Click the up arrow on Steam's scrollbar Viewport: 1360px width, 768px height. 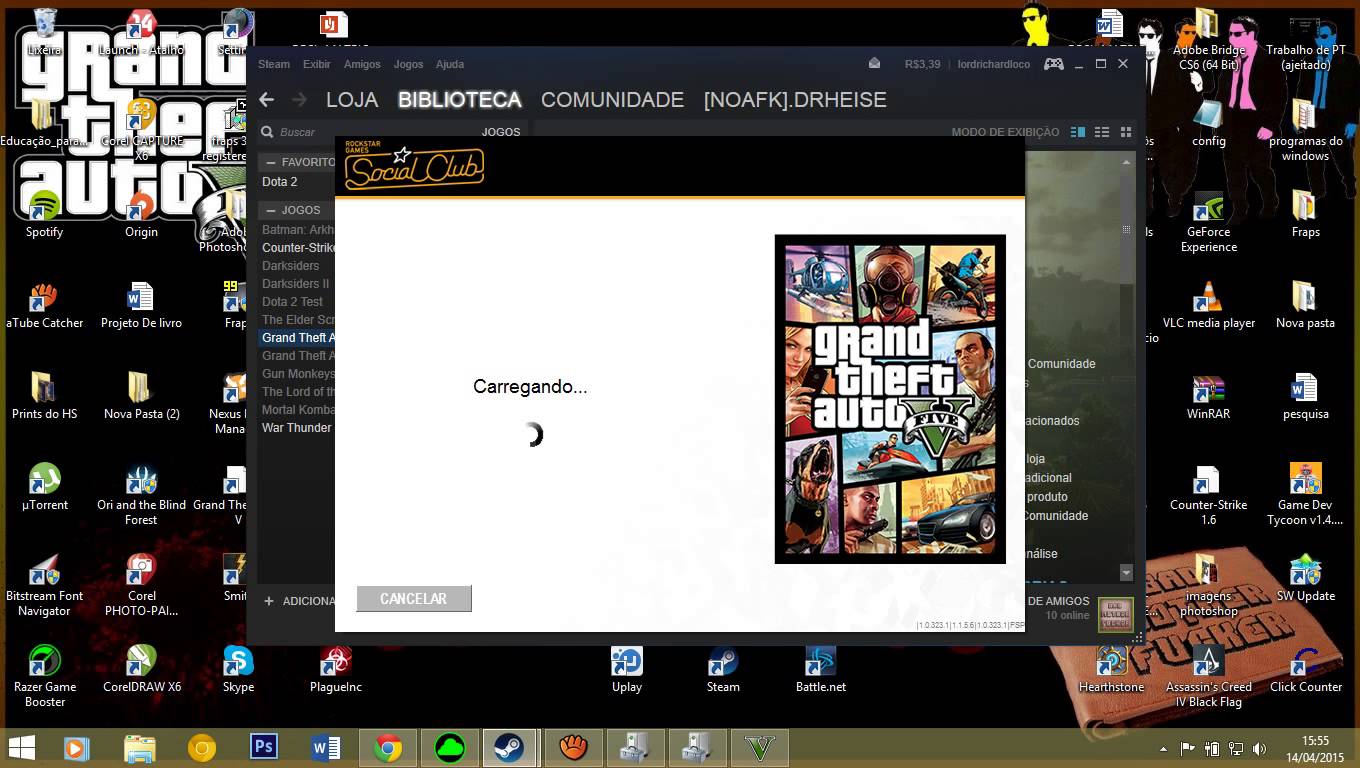click(x=1126, y=161)
